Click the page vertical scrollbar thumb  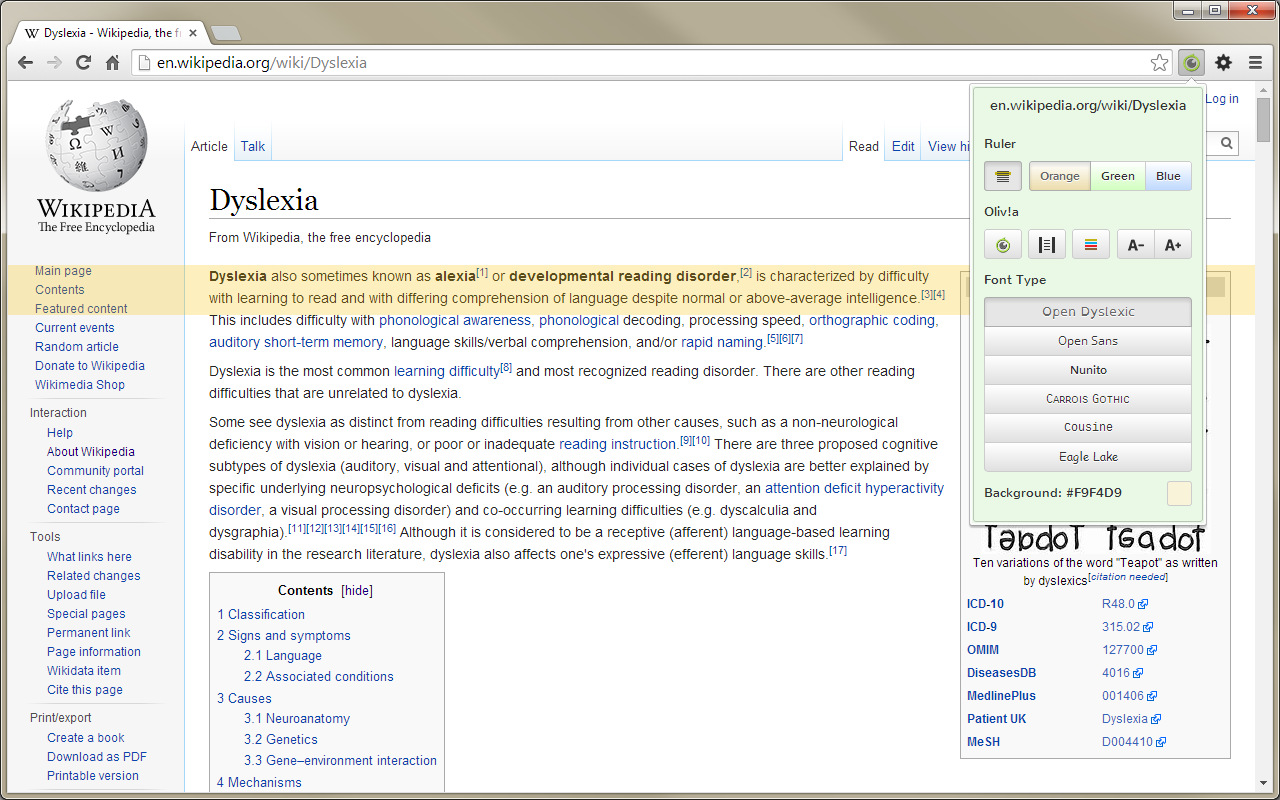point(1264,122)
